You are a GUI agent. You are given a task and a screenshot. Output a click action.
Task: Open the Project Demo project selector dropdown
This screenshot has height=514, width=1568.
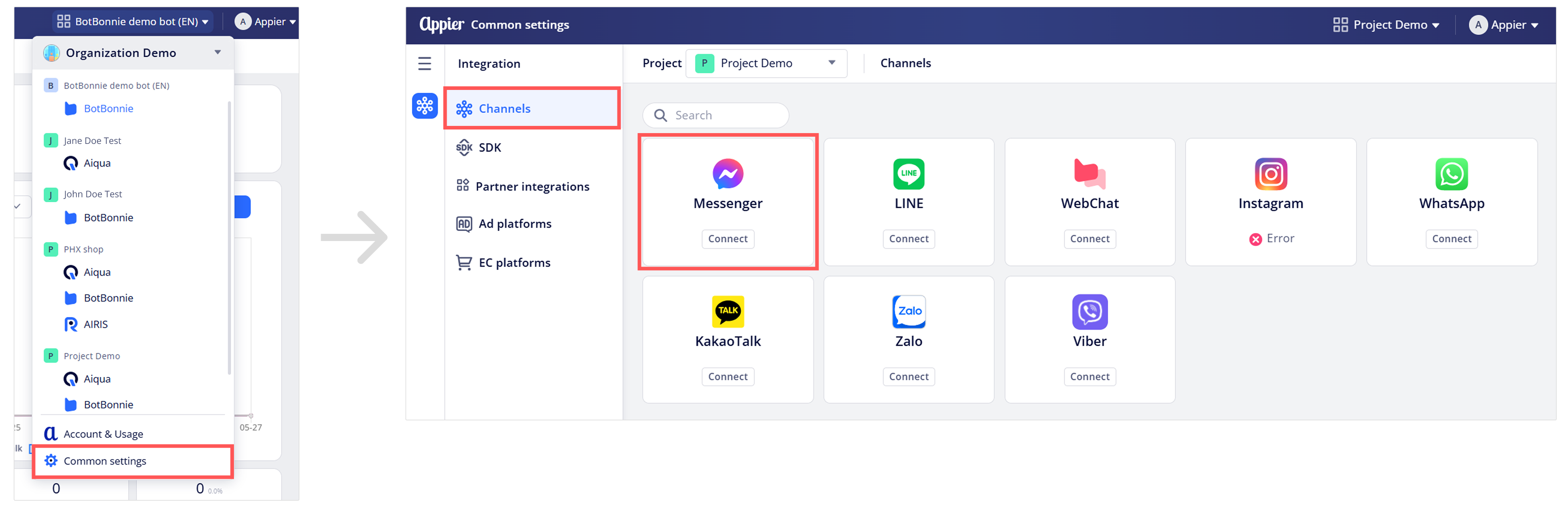tap(766, 63)
